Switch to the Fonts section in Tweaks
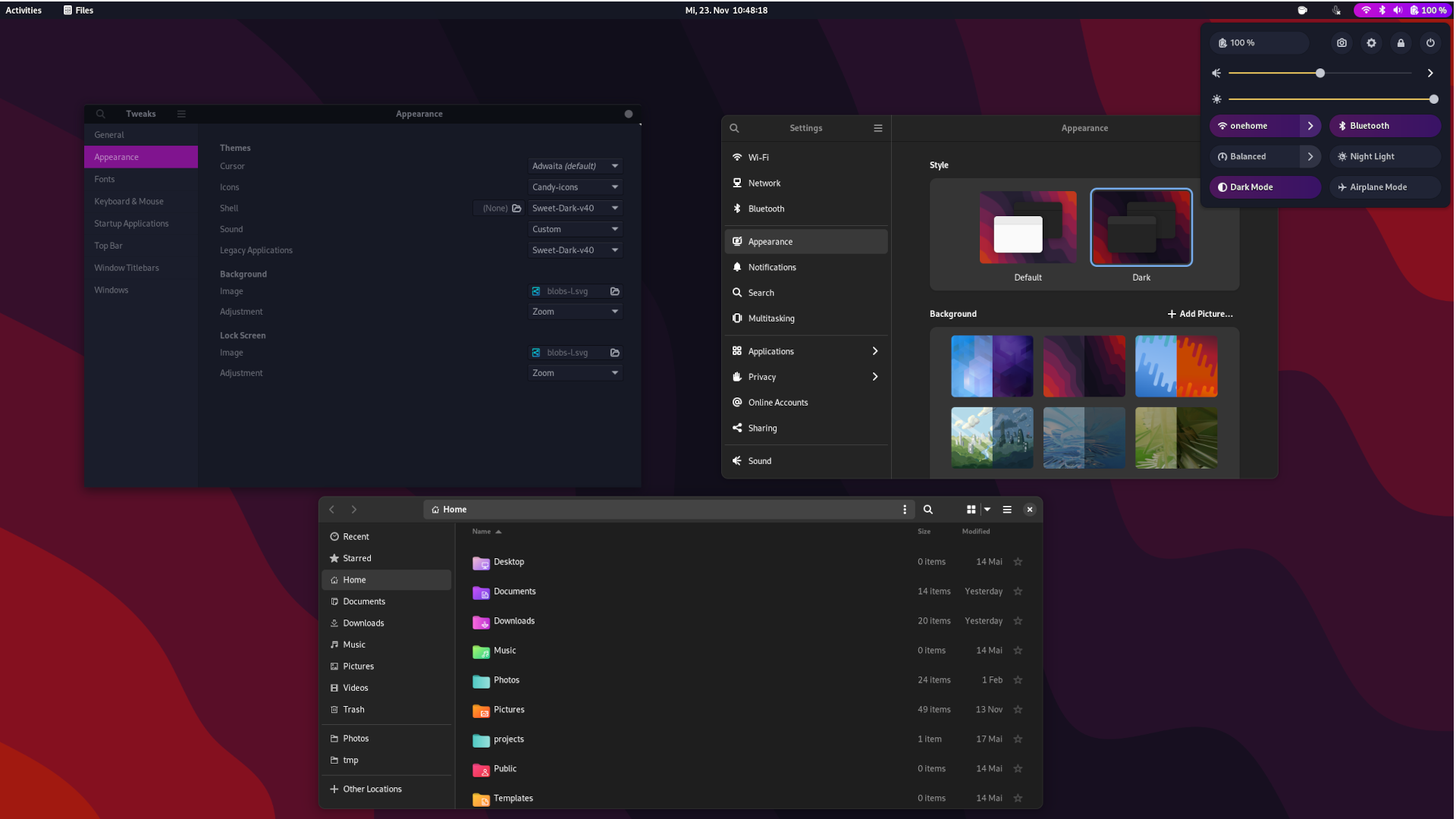 coord(105,179)
